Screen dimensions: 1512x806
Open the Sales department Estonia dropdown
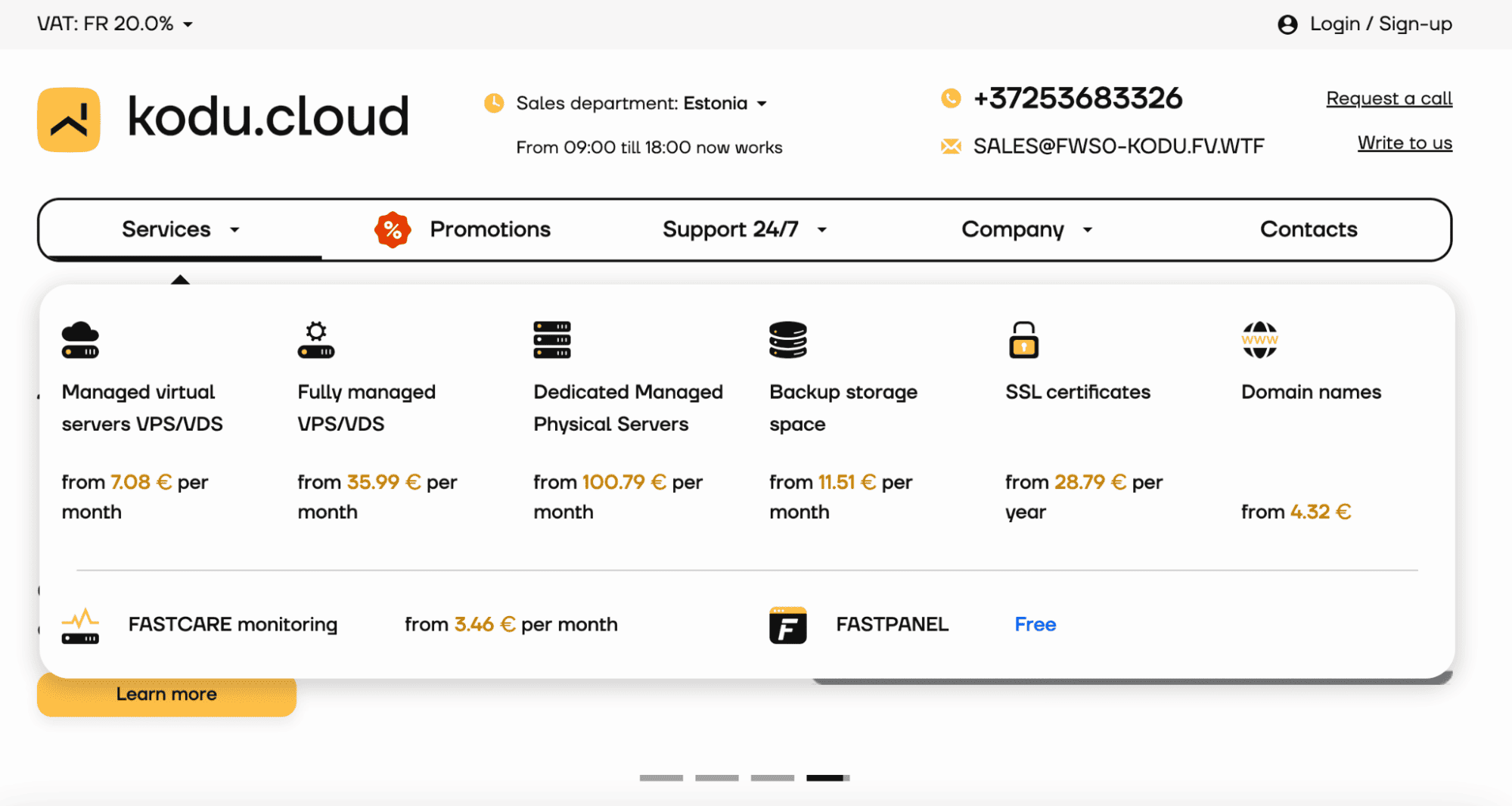[641, 103]
